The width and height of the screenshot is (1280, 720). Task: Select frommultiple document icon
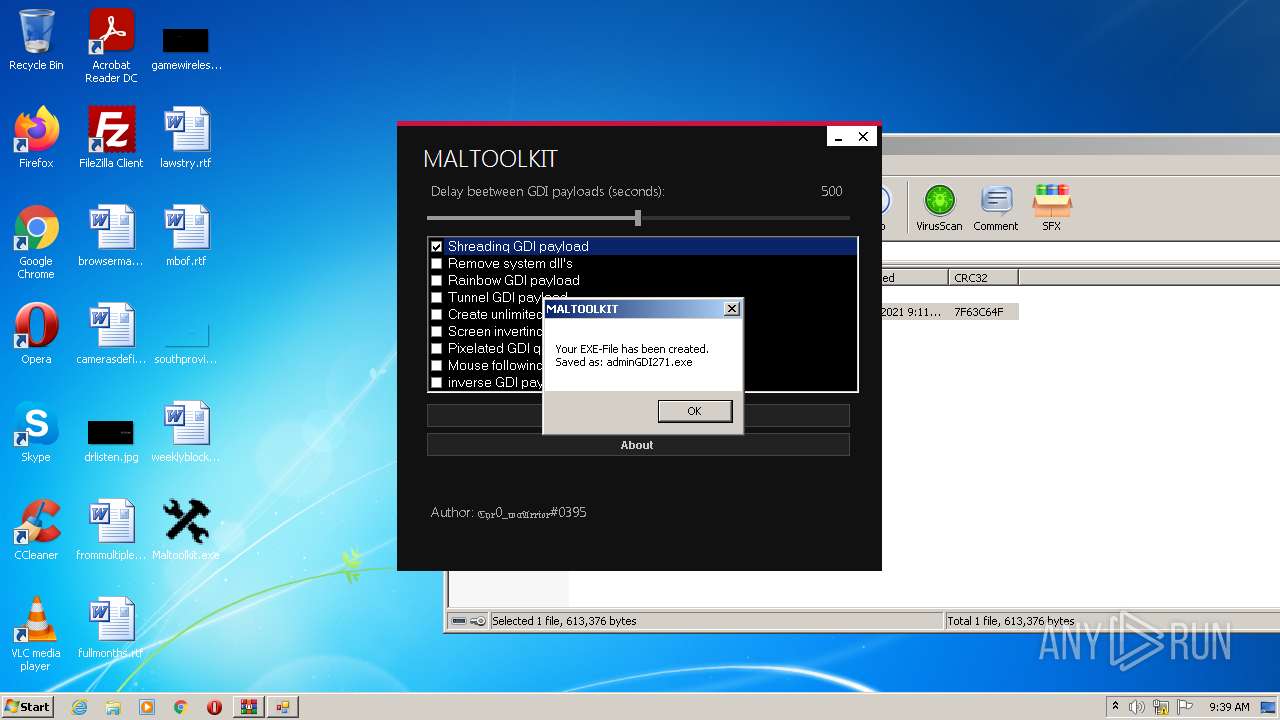point(111,530)
